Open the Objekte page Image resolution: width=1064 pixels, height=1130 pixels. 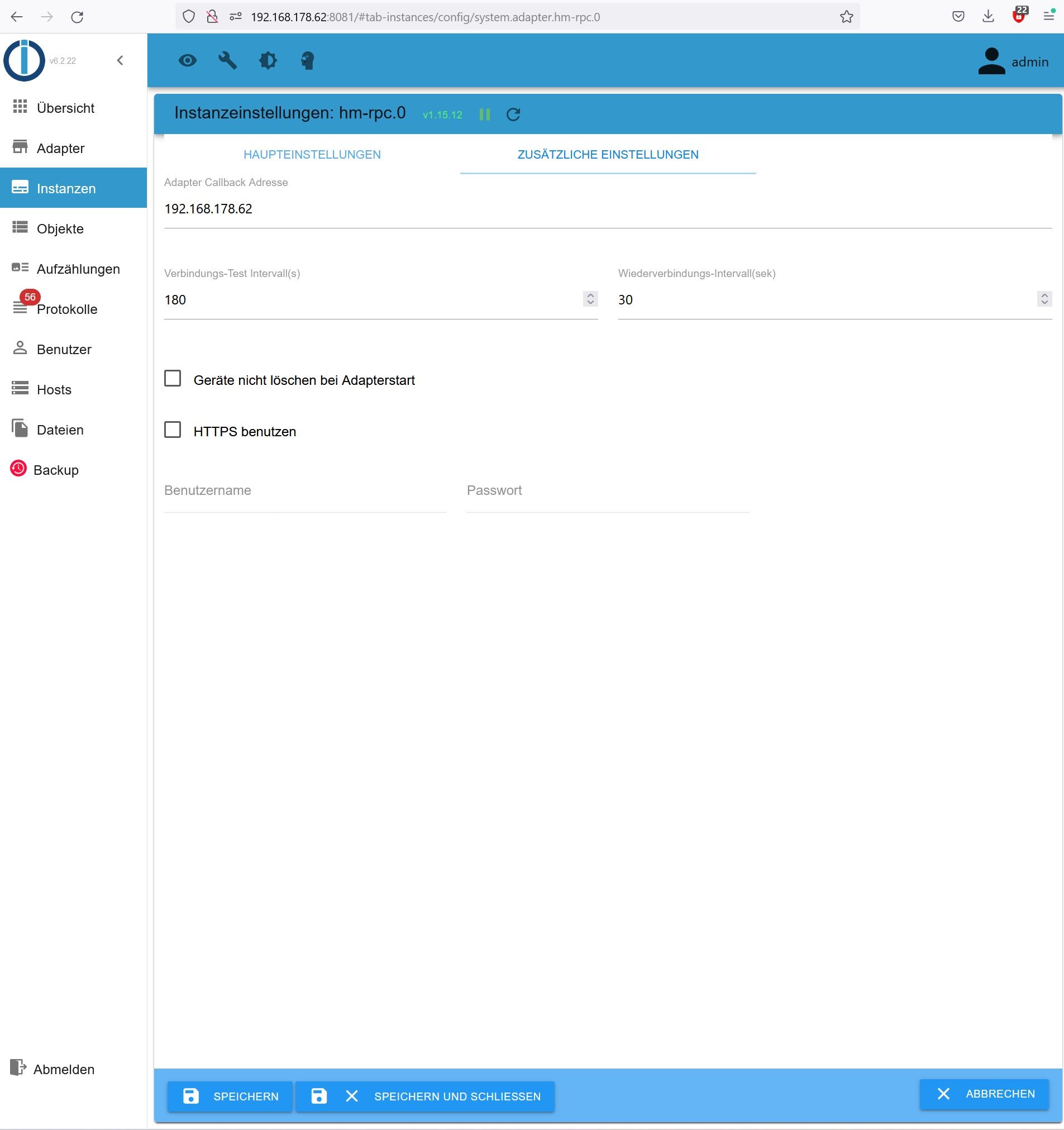(x=73, y=228)
